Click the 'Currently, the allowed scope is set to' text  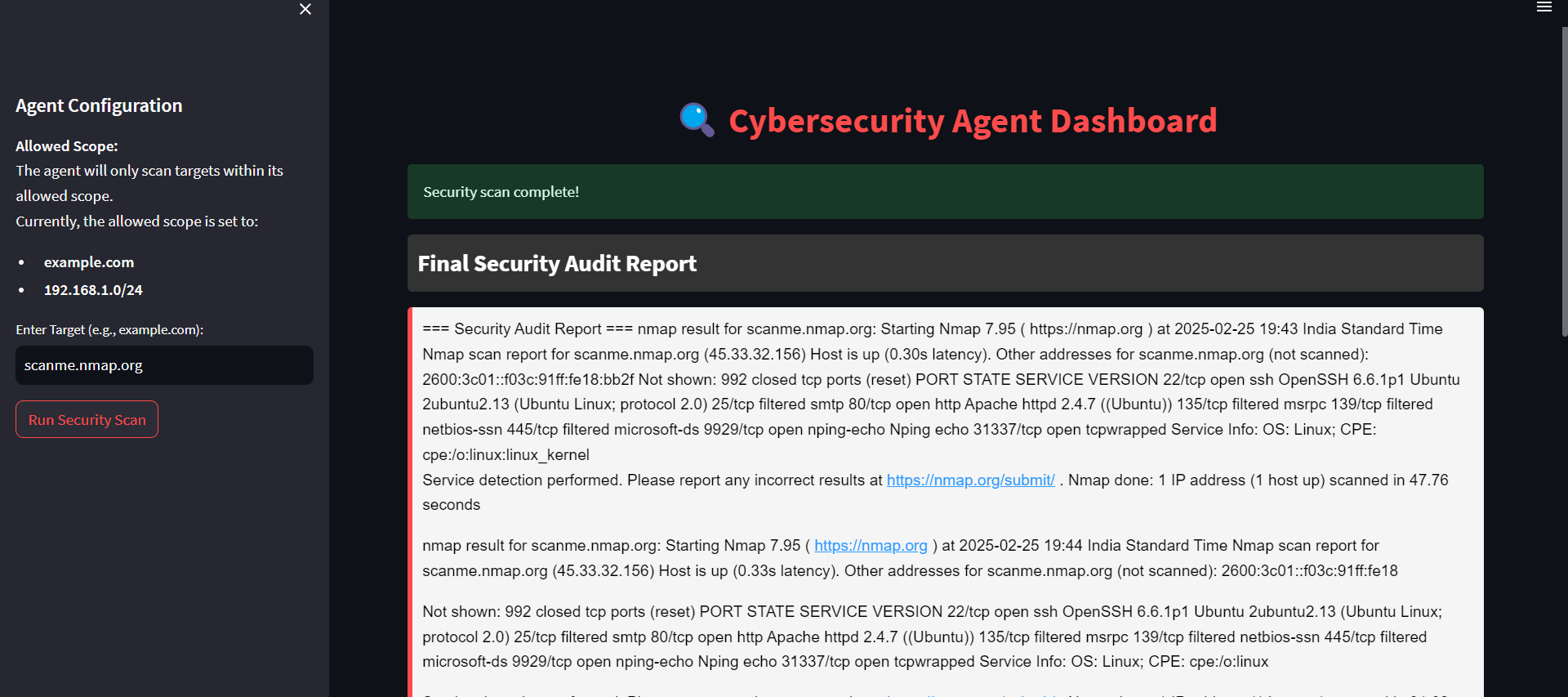137,221
